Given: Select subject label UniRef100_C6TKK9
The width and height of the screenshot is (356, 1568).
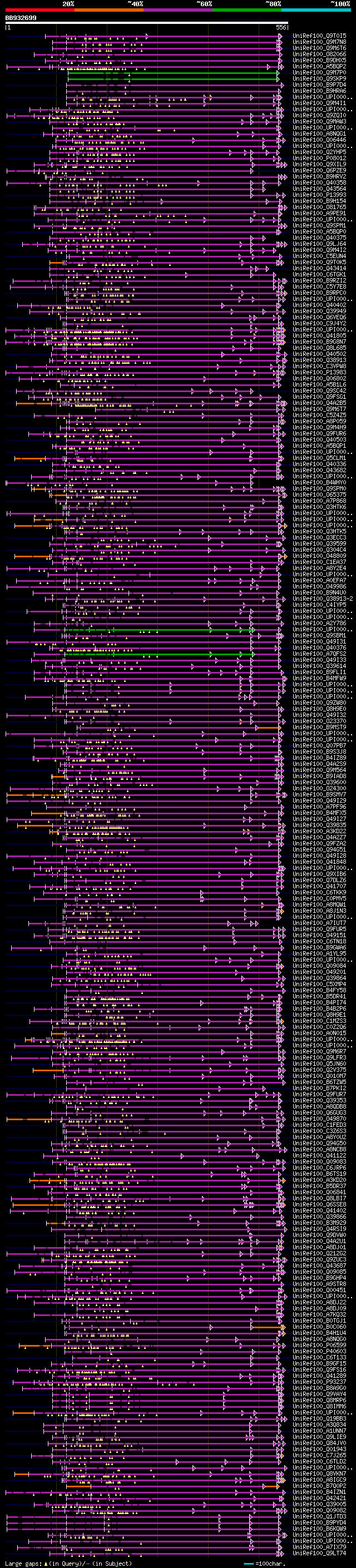Looking at the screenshot, I should (319, 892).
